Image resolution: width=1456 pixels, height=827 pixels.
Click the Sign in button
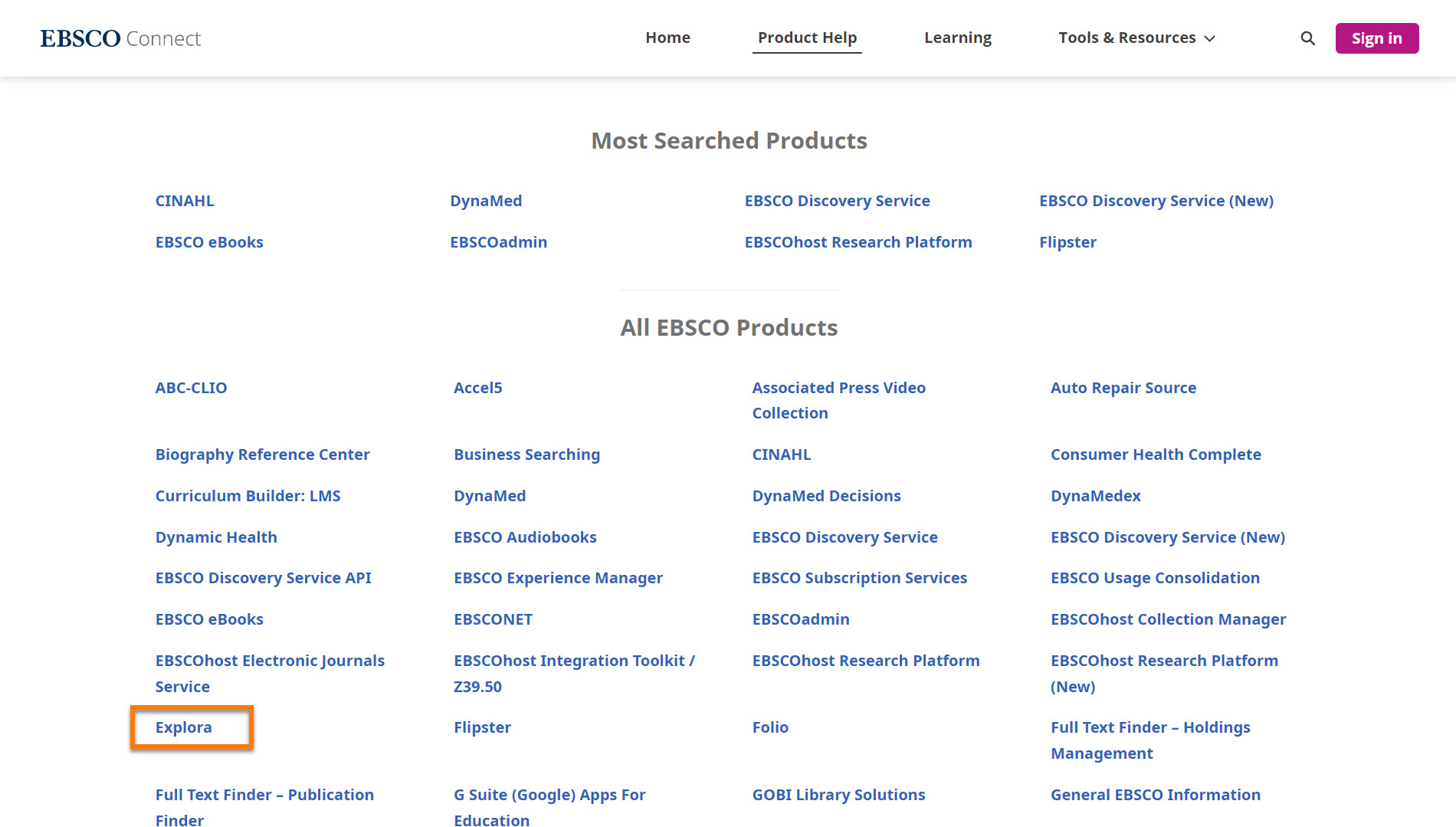[x=1376, y=38]
